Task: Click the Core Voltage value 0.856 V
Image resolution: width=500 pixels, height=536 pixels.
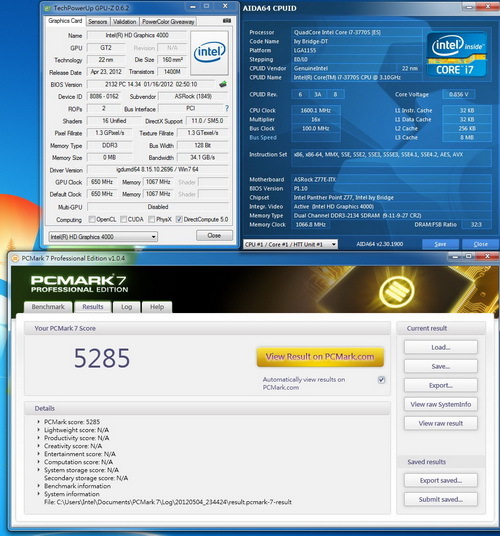Action: (459, 94)
